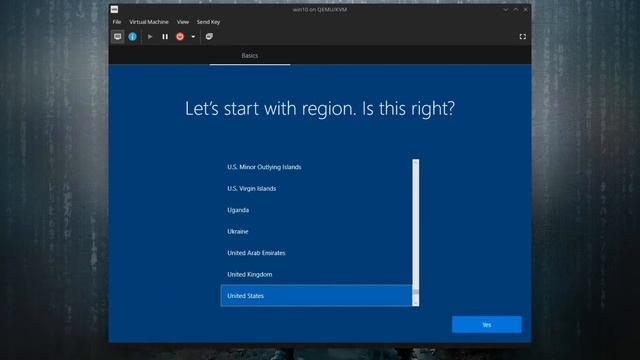Open the virt-manager window icon menu
Viewport: 640px width, 360px height.
[x=114, y=9]
